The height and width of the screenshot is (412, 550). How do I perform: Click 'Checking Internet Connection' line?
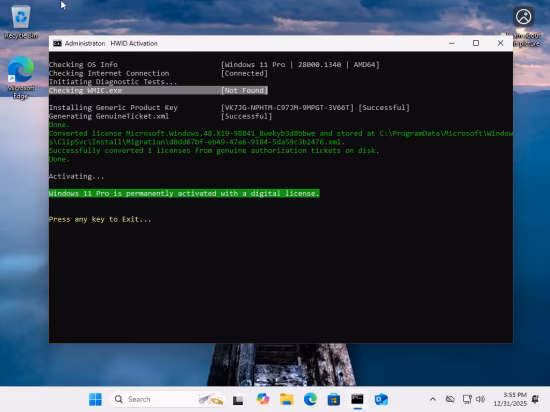click(109, 73)
